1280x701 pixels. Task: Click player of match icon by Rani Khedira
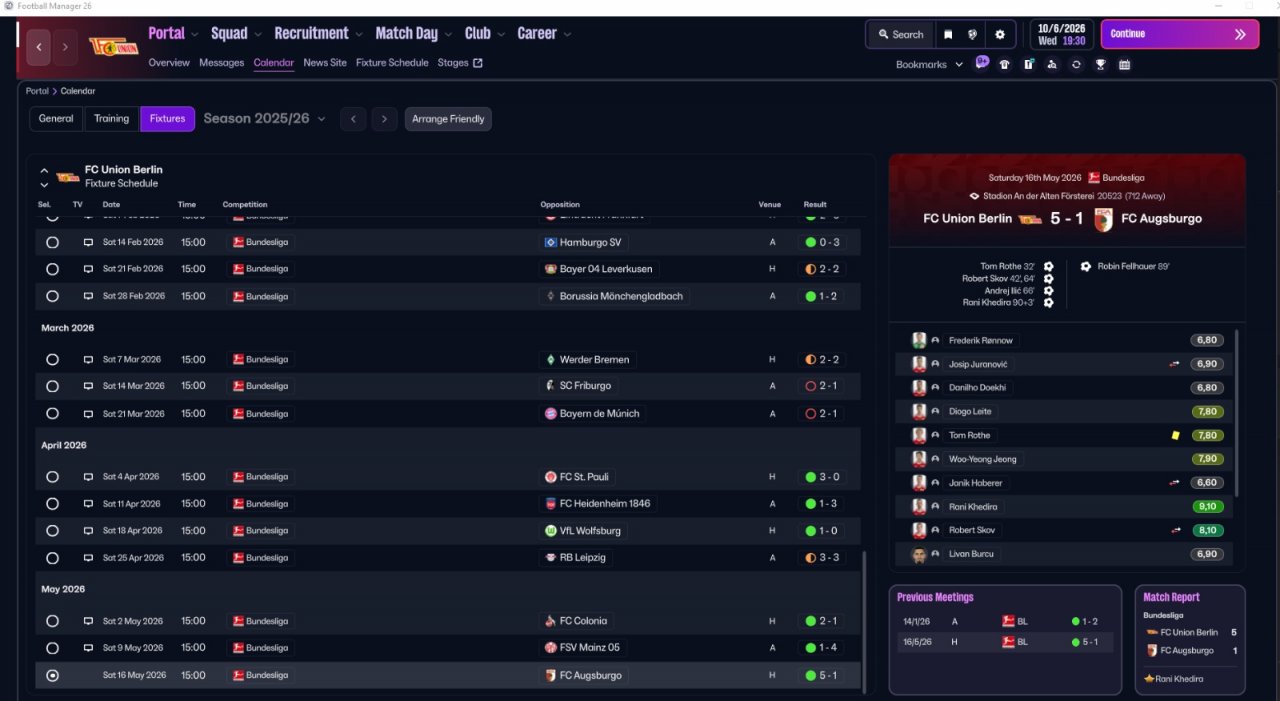(x=1149, y=679)
